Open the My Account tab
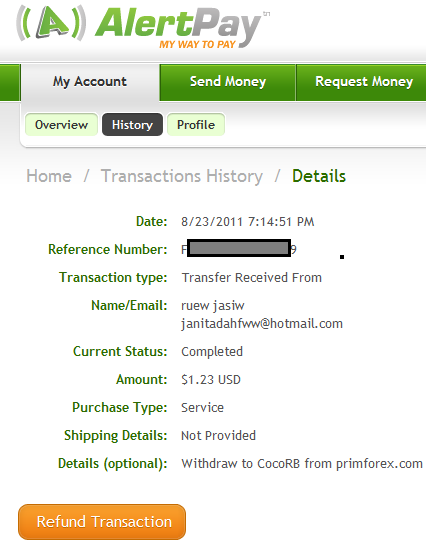 (90, 82)
